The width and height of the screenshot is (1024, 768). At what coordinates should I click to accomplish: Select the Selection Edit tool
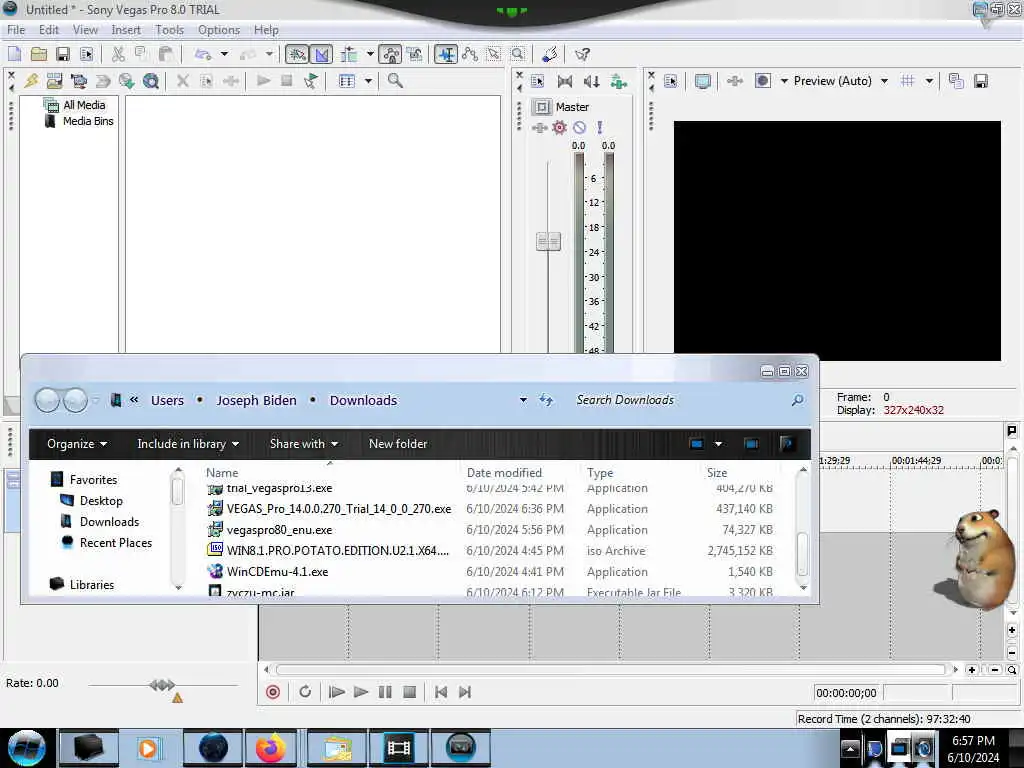coord(494,54)
